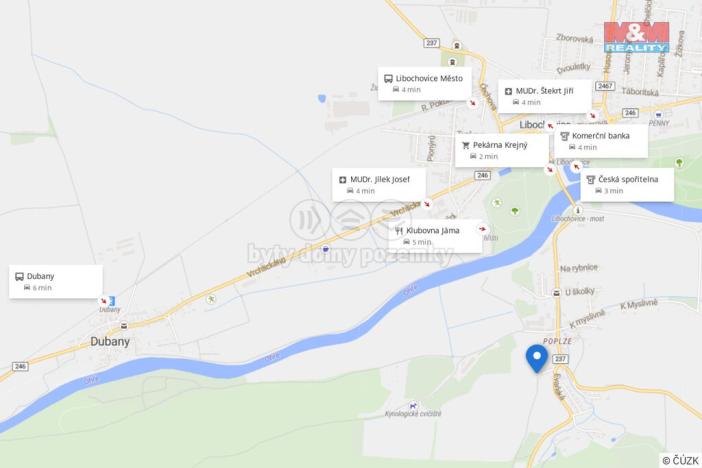Click the Kynologické cvičiště dog icon
Viewport: 702px width, 468px height.
[413, 406]
